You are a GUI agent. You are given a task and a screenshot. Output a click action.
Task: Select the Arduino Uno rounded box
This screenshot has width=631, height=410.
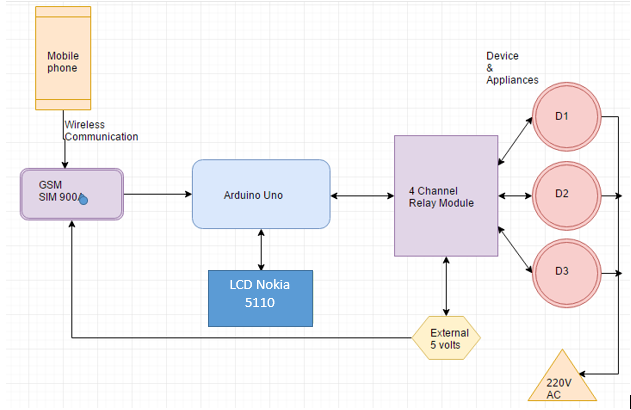point(261,194)
